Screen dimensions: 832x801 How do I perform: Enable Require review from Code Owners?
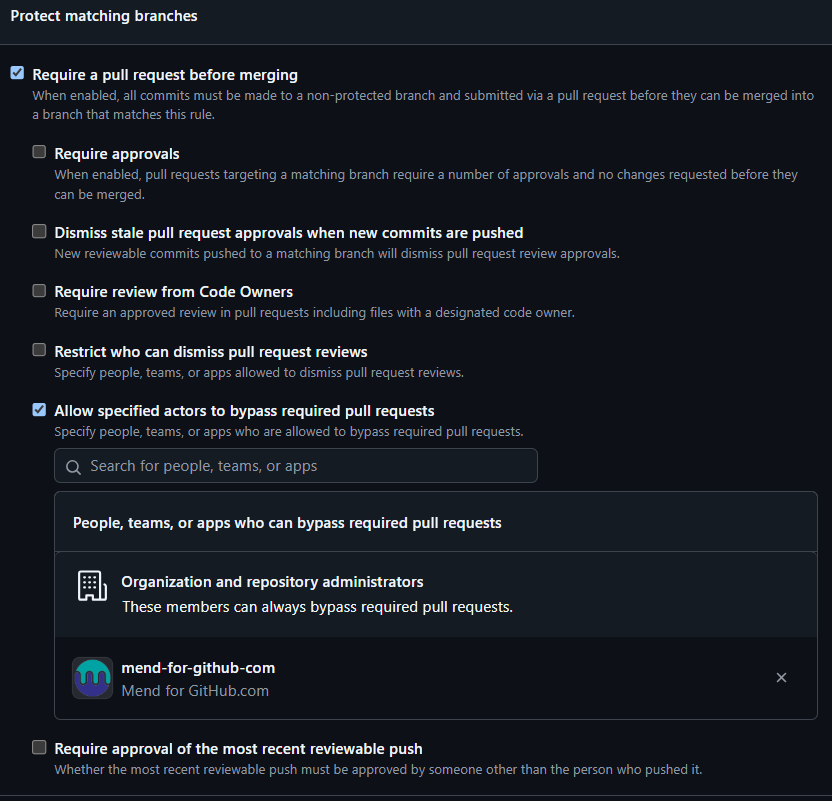(39, 290)
